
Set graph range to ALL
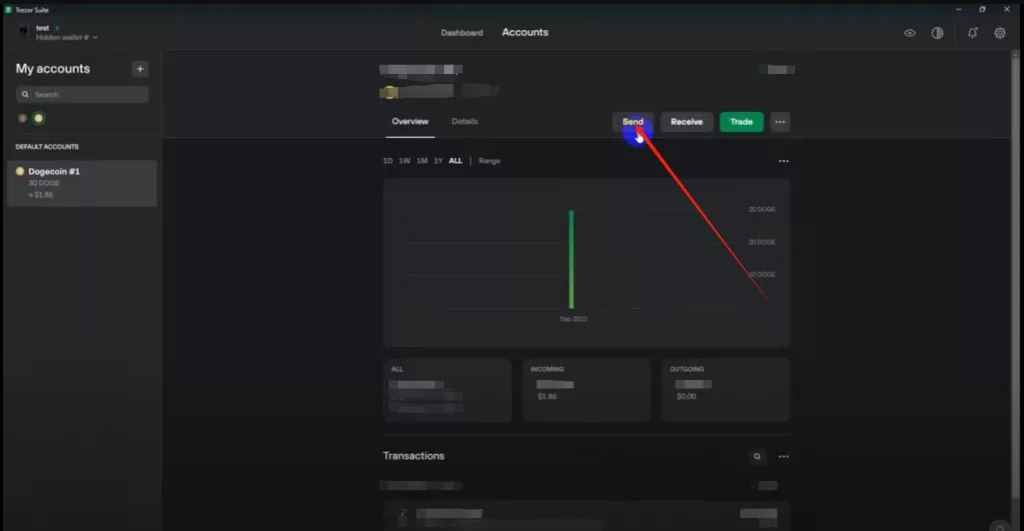[x=455, y=161]
